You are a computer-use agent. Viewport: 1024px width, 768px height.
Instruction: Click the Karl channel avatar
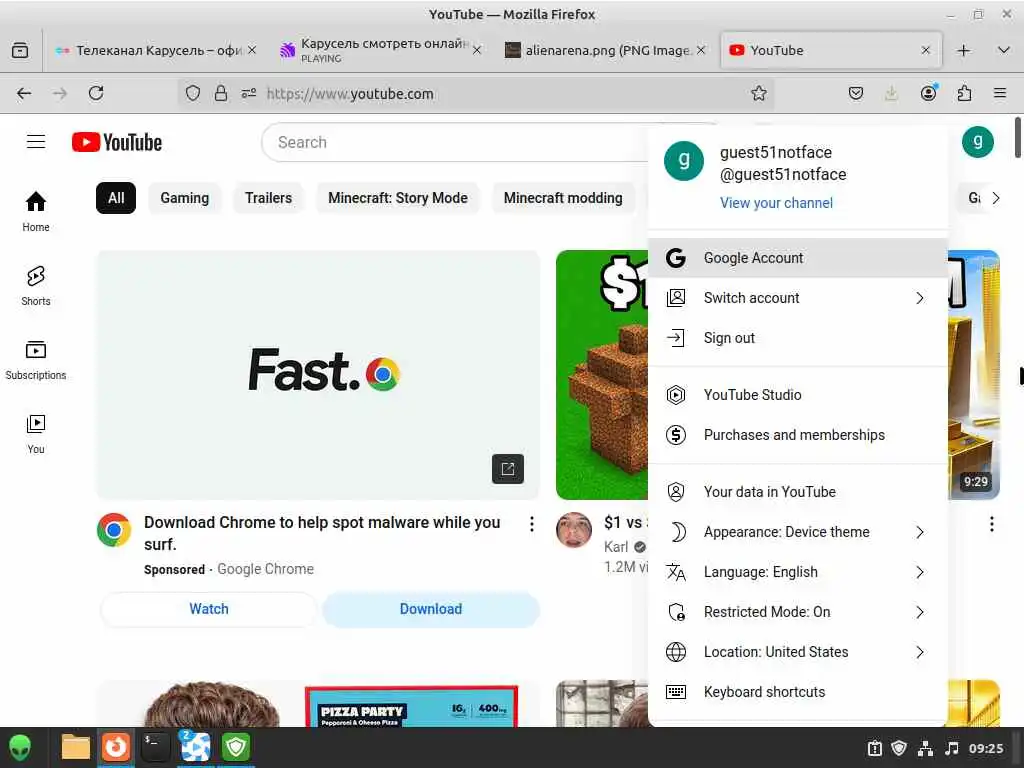click(x=573, y=530)
